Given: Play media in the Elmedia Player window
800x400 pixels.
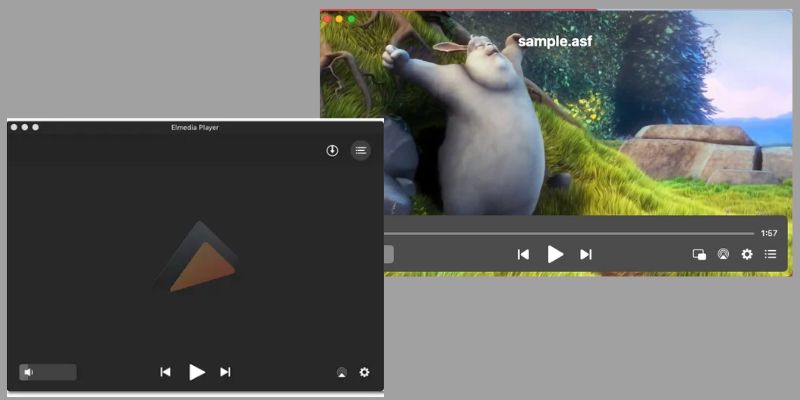Looking at the screenshot, I should 197,372.
